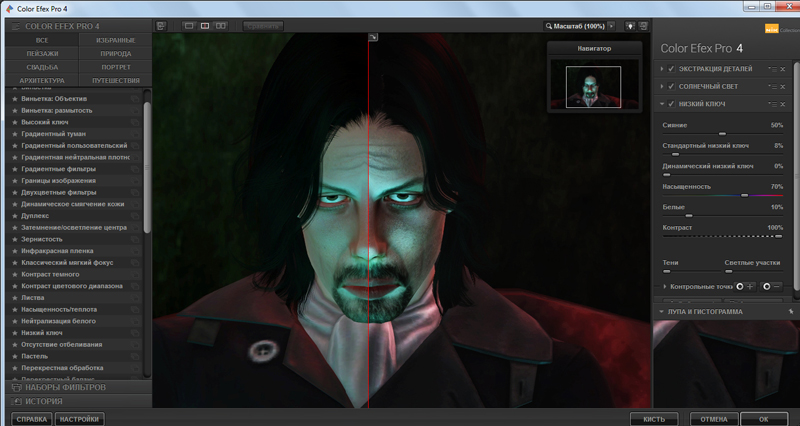Adjust the Сияние slider handle
Image resolution: width=800 pixels, height=426 pixels.
[x=722, y=134]
